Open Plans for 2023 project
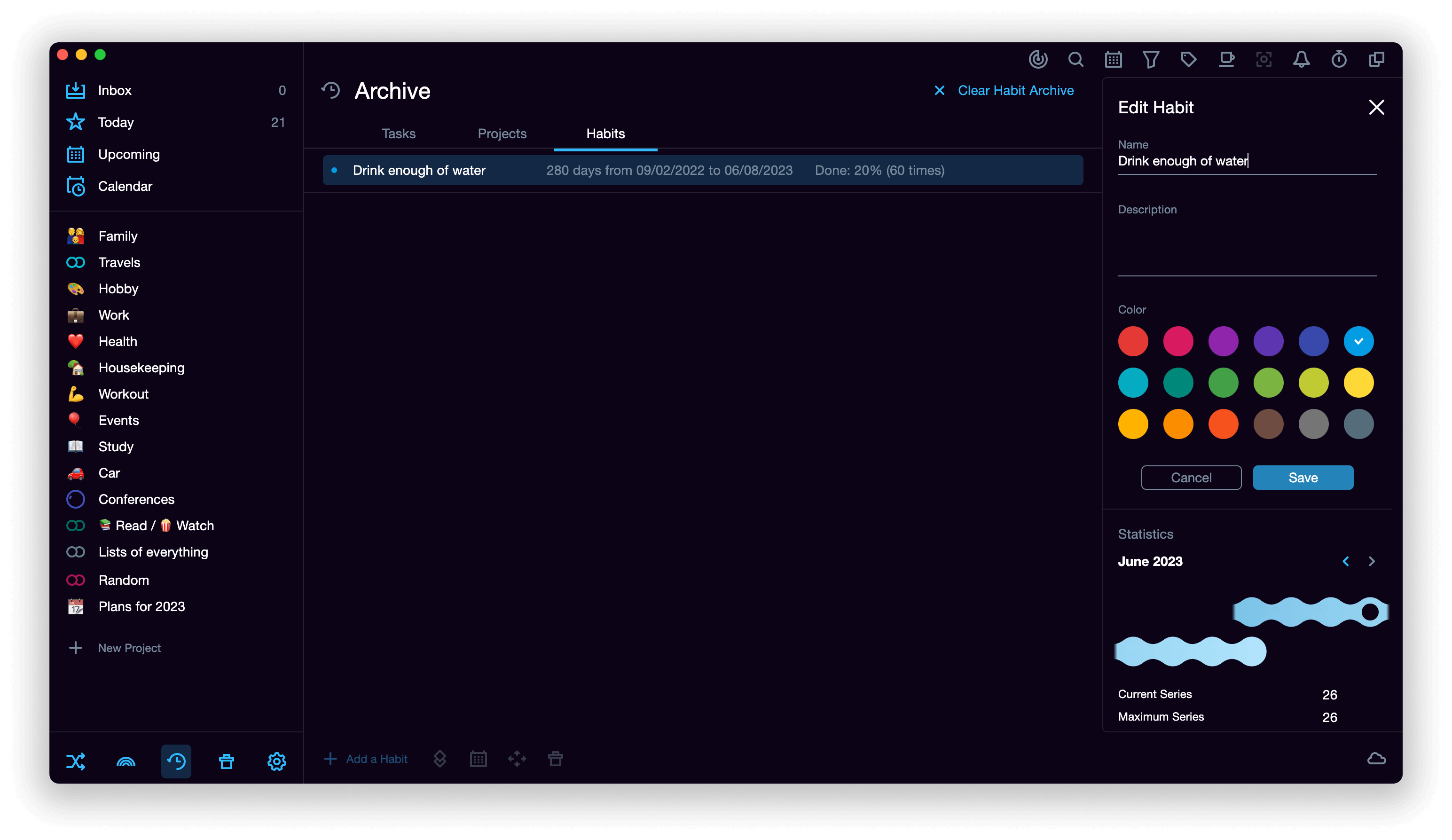 [176, 606]
